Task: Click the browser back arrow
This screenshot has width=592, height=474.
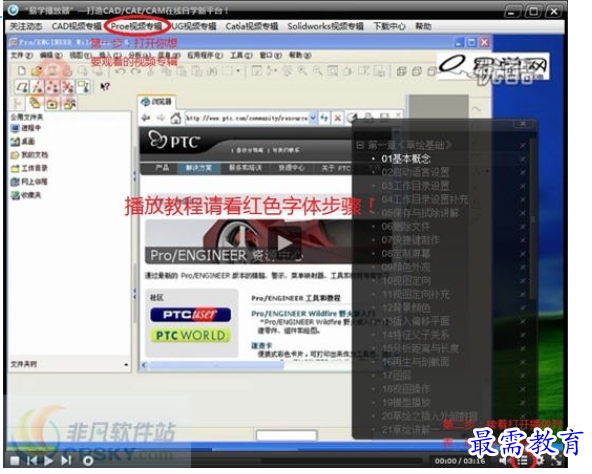Action: click(146, 118)
